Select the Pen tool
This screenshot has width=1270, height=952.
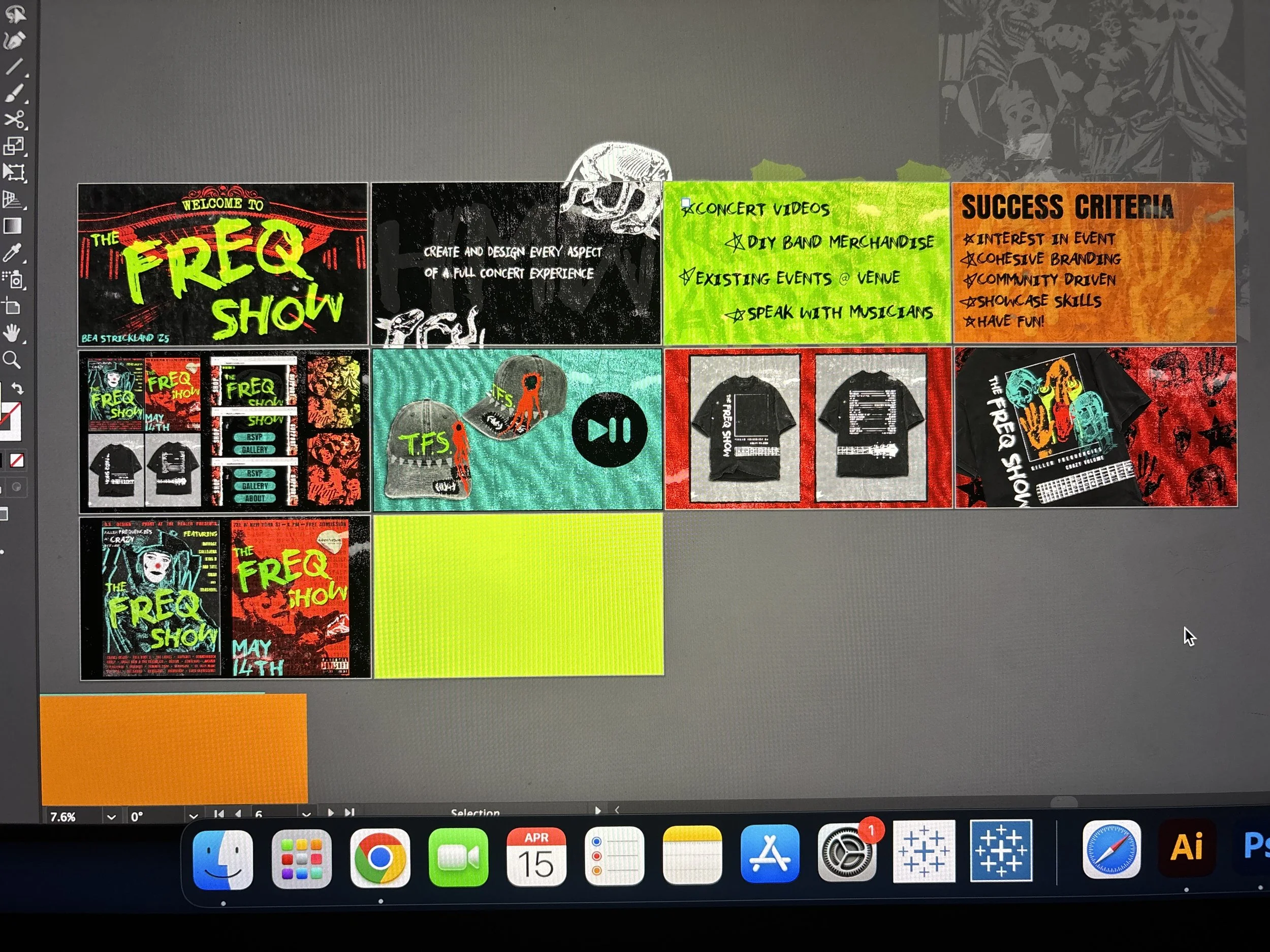(14, 40)
